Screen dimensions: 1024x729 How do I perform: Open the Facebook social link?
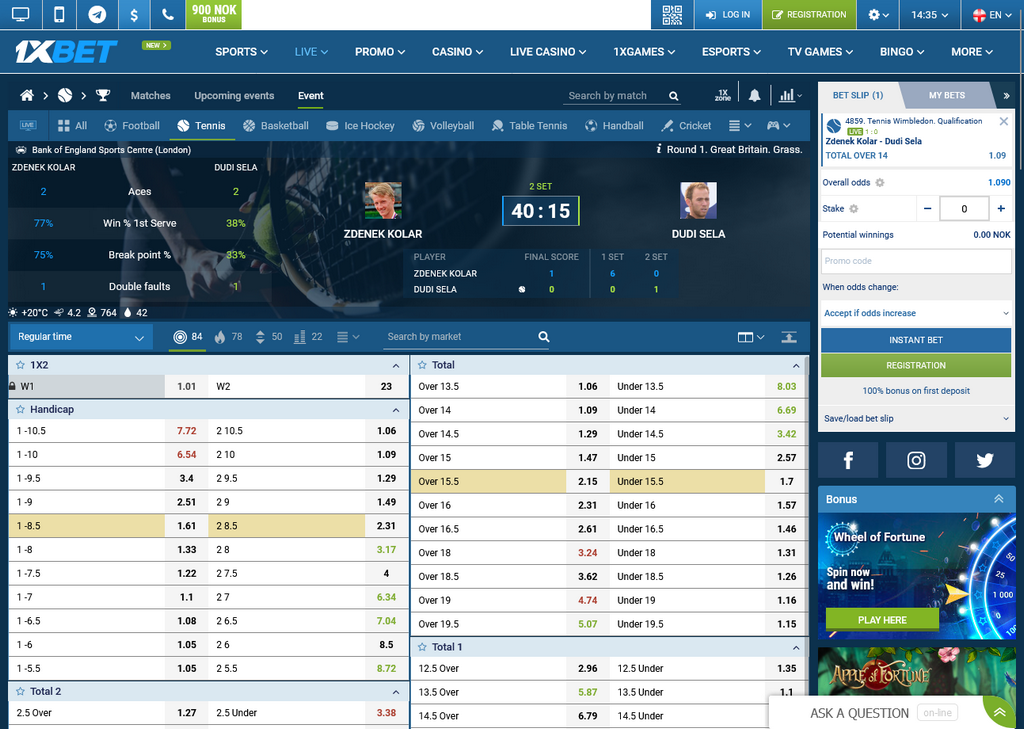click(848, 460)
